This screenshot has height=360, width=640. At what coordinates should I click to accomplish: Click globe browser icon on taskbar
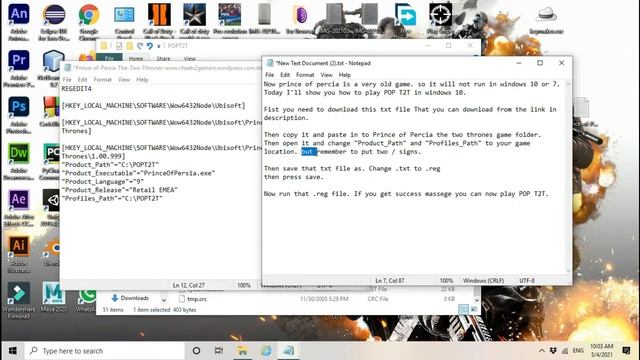click(x=266, y=351)
